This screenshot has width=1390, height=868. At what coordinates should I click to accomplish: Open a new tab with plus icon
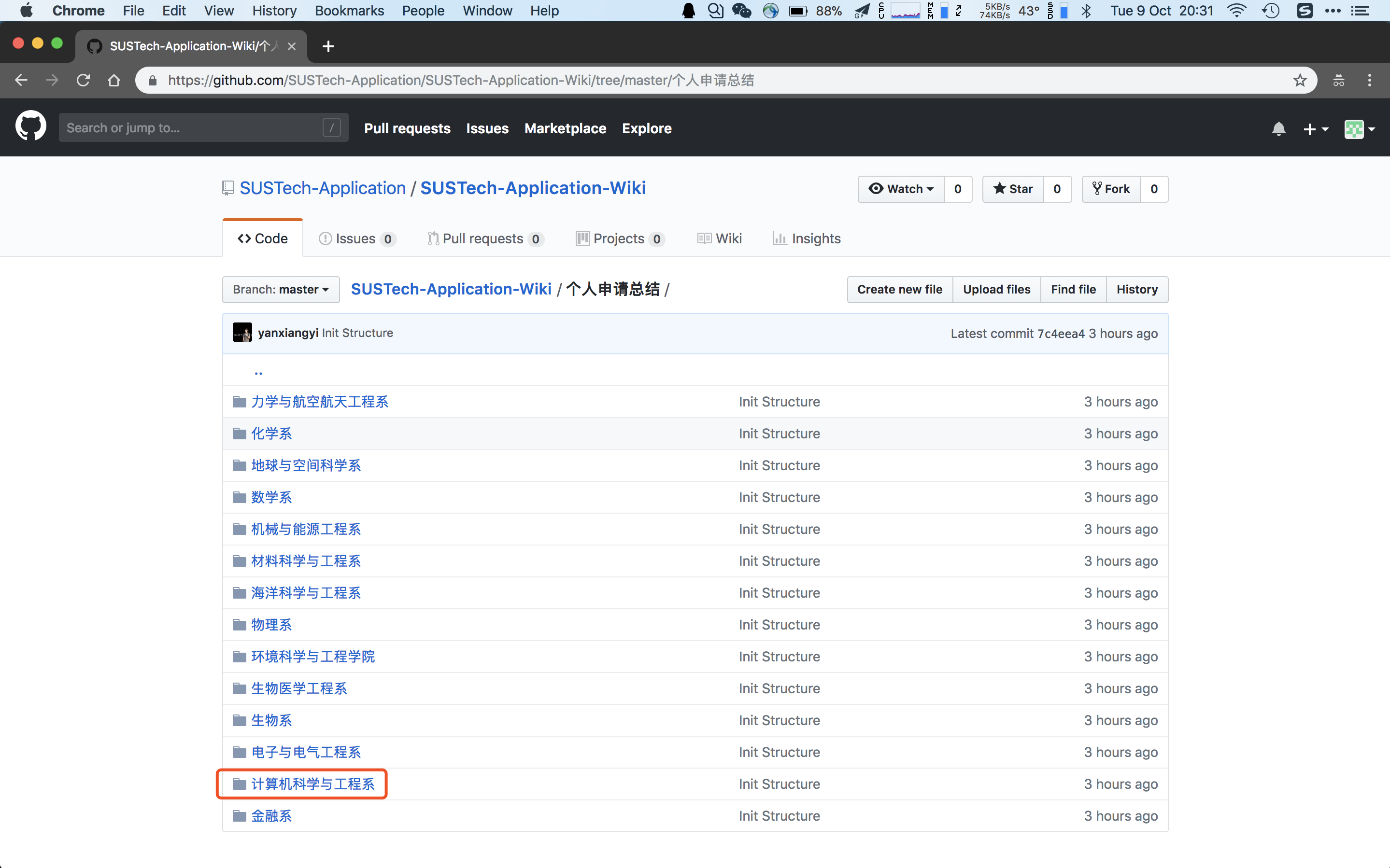tap(328, 46)
